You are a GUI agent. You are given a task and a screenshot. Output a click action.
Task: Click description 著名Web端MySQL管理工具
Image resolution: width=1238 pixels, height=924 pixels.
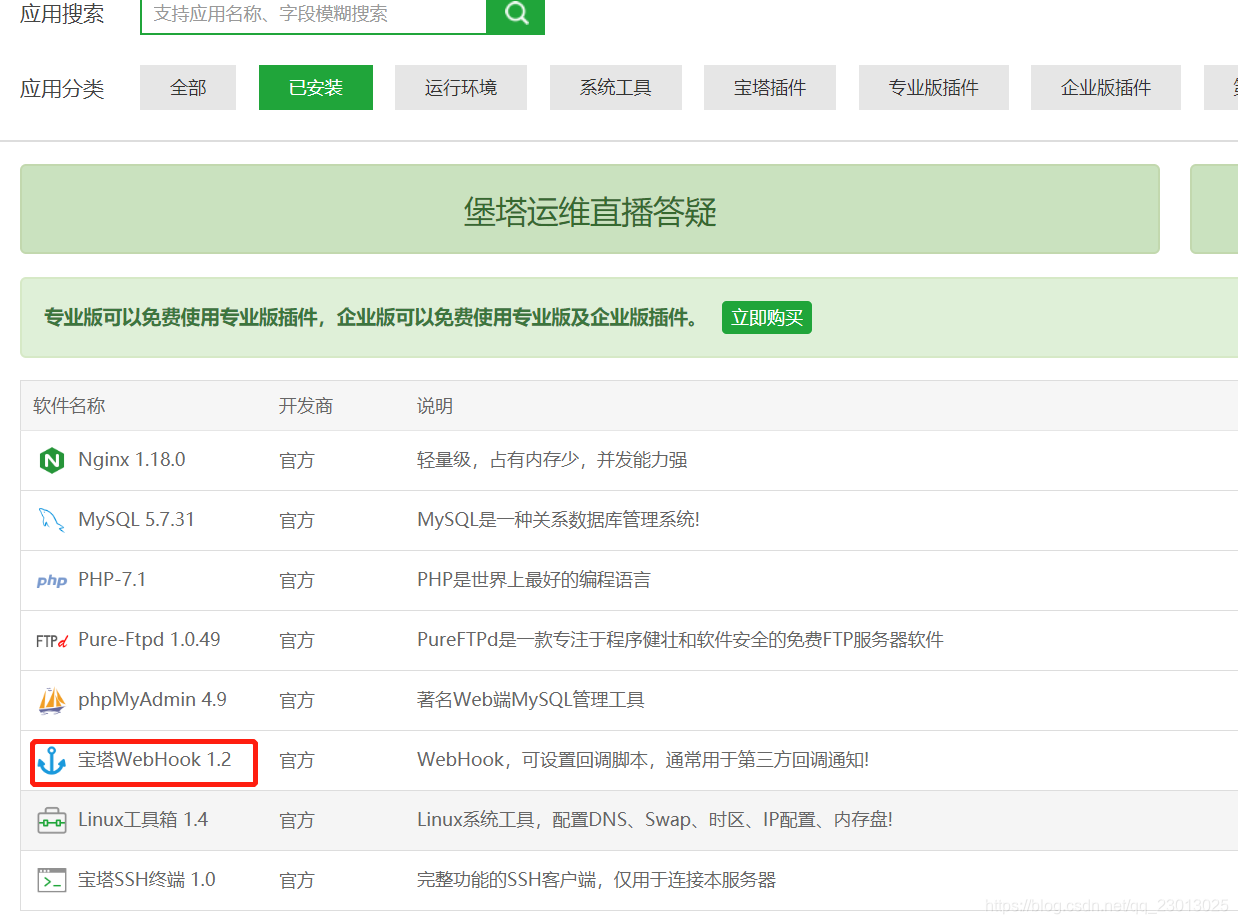click(x=531, y=700)
